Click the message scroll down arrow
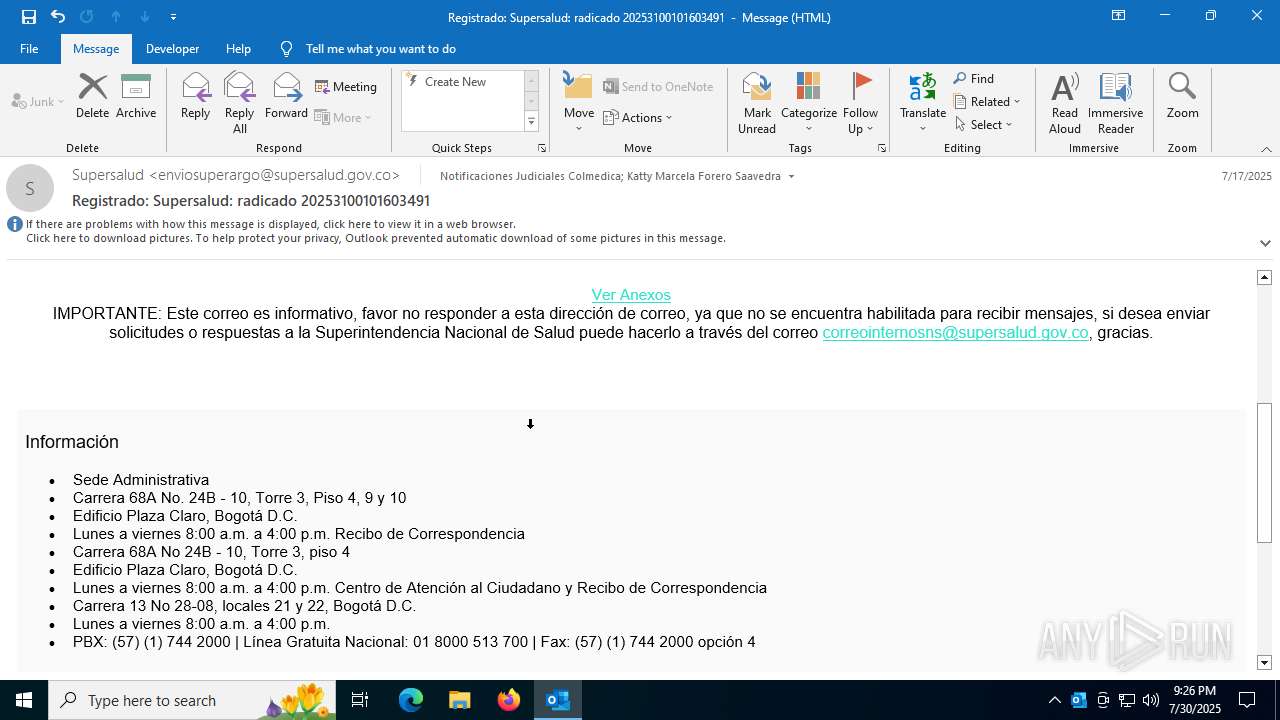 [1264, 662]
